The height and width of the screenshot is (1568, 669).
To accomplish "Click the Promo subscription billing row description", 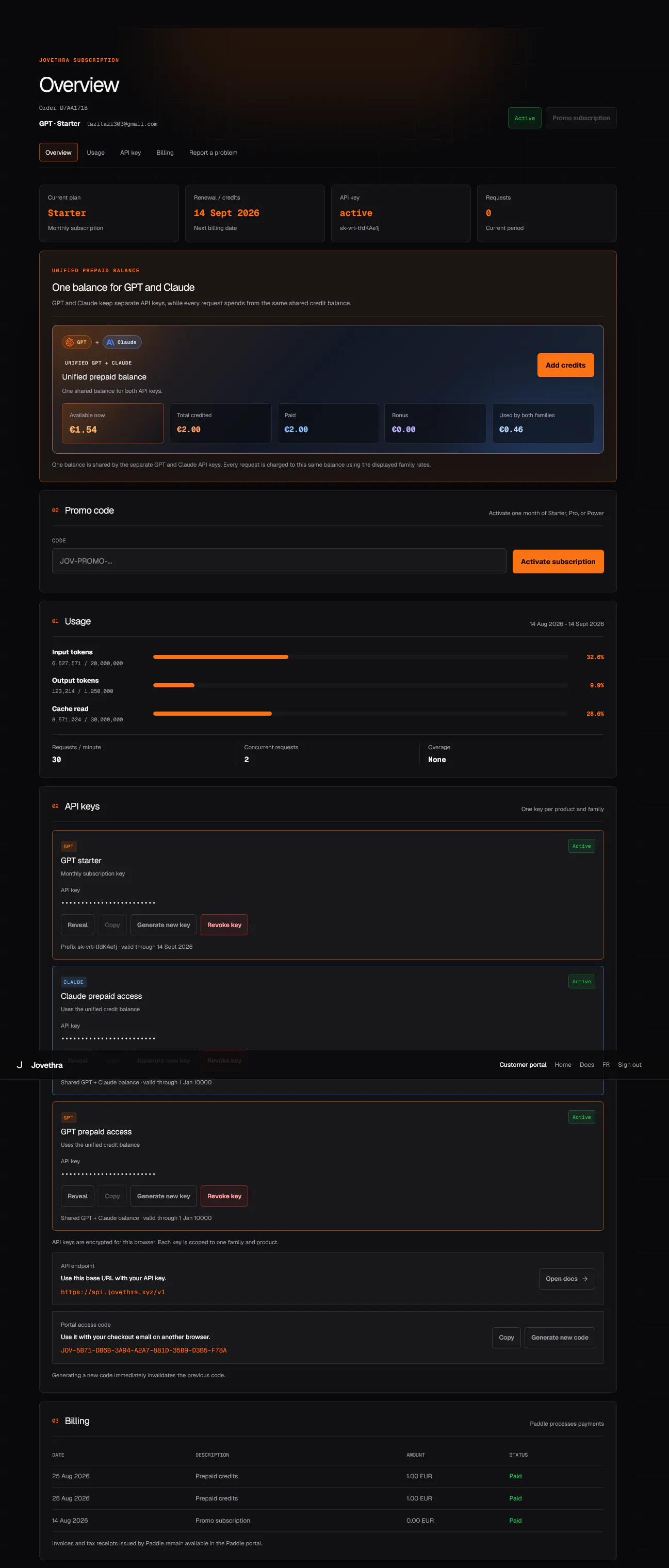I will (x=223, y=1521).
